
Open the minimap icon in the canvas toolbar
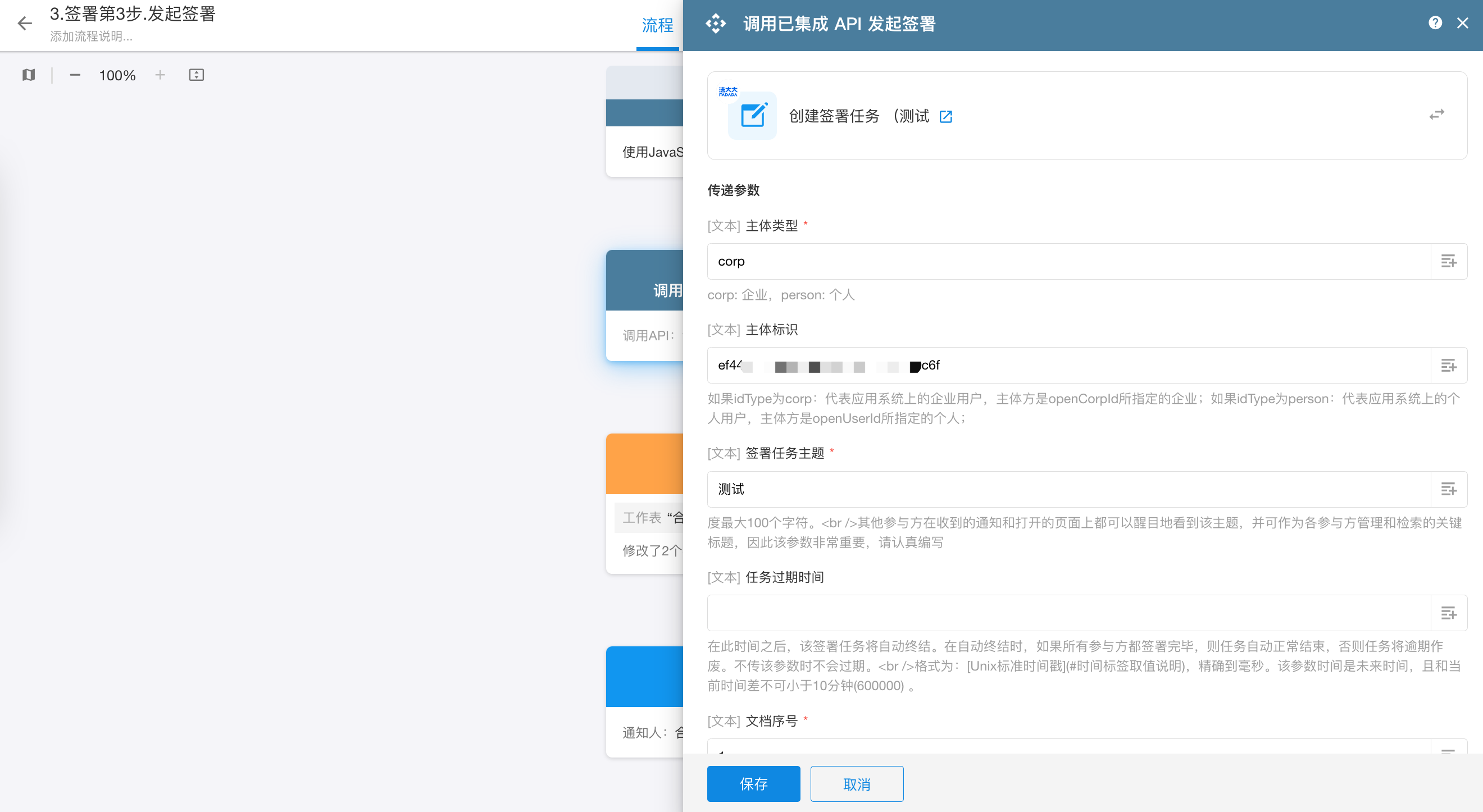[29, 75]
